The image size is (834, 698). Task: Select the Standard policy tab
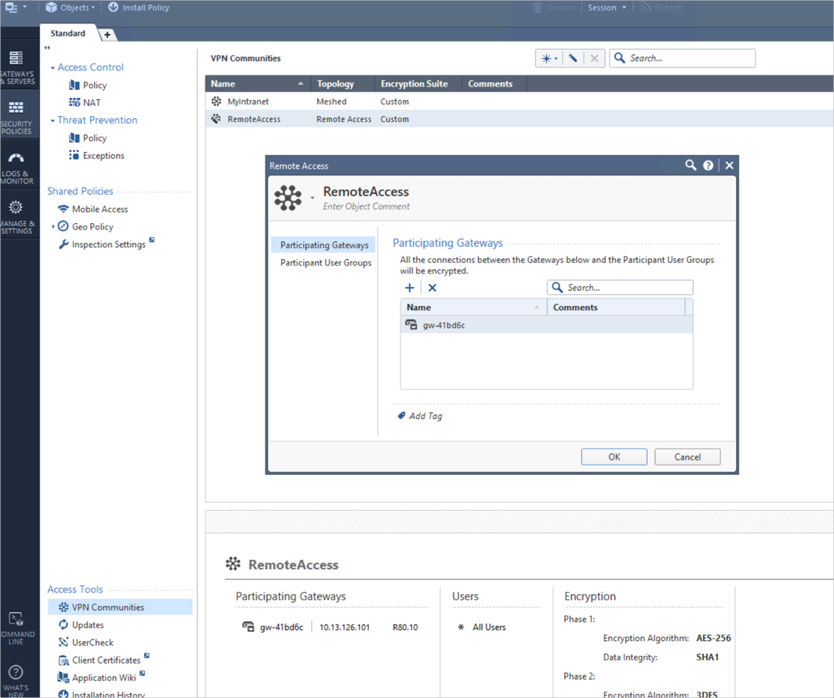(x=68, y=33)
